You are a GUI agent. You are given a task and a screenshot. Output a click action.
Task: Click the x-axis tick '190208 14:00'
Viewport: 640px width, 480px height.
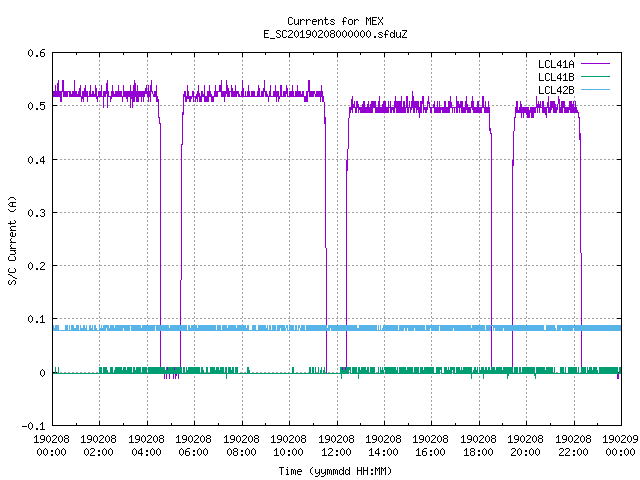pos(383,446)
